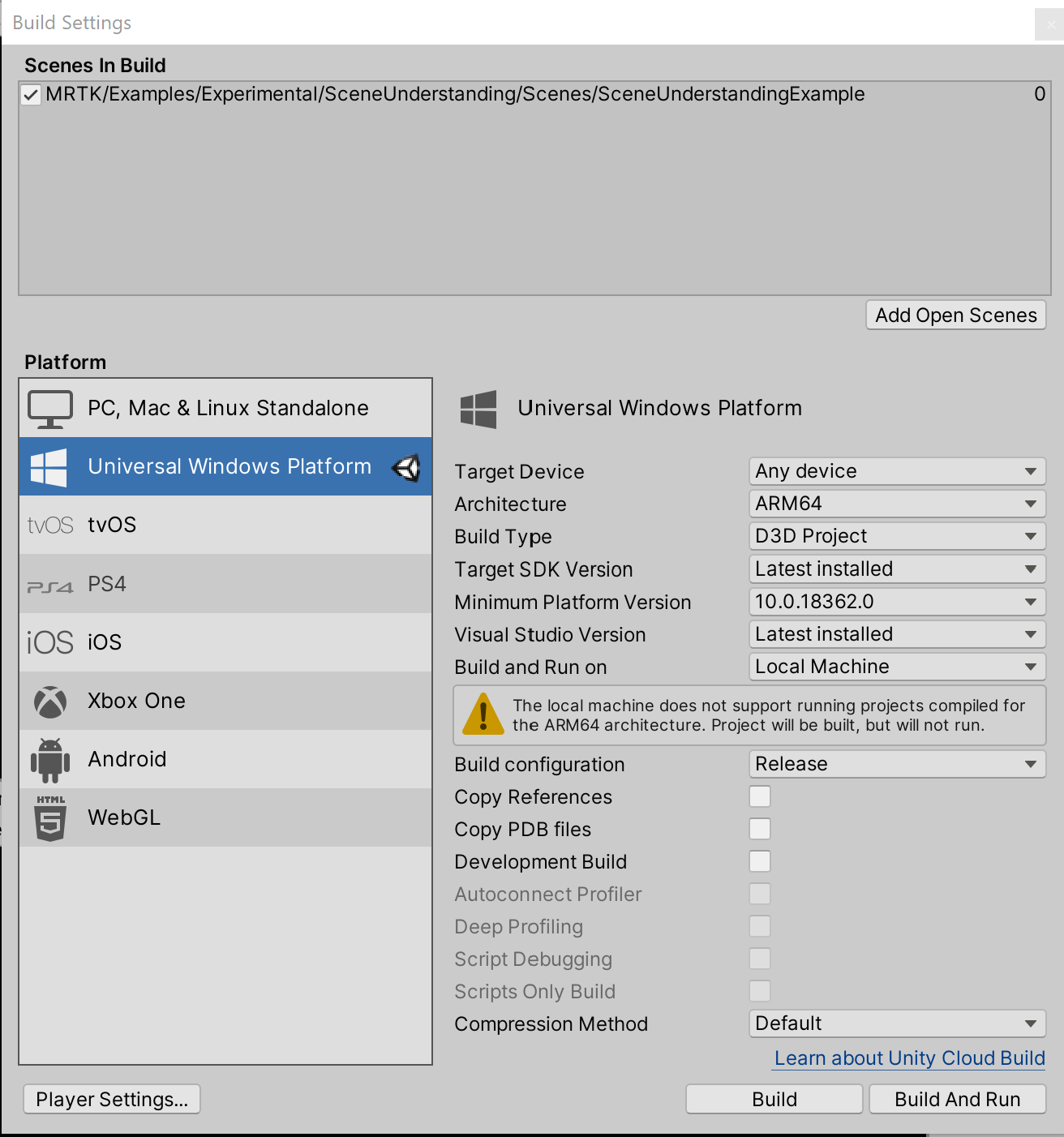The width and height of the screenshot is (1064, 1137).
Task: Toggle Scripts Only Build checkbox
Action: (760, 991)
